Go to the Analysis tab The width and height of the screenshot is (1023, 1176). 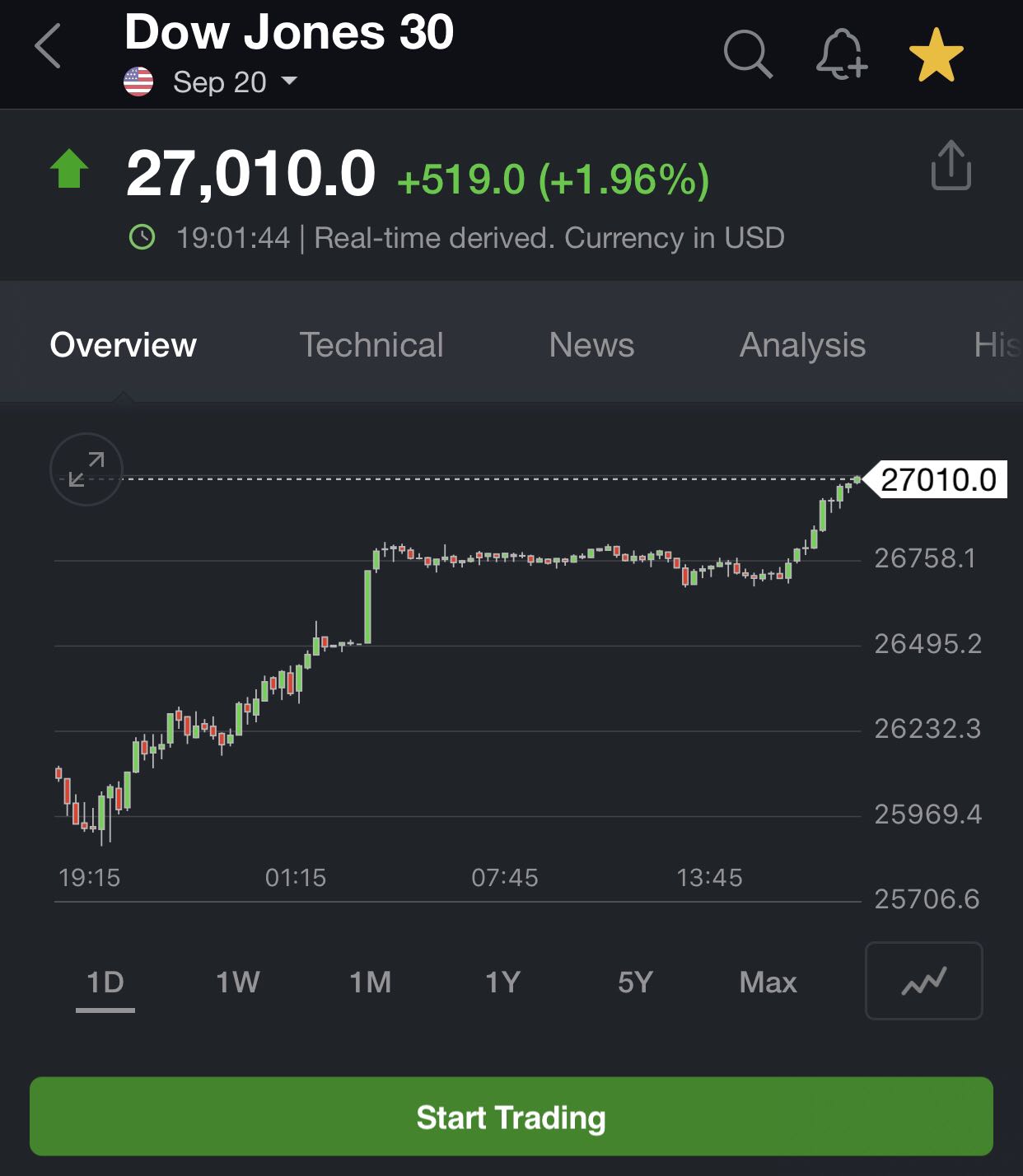(x=802, y=345)
